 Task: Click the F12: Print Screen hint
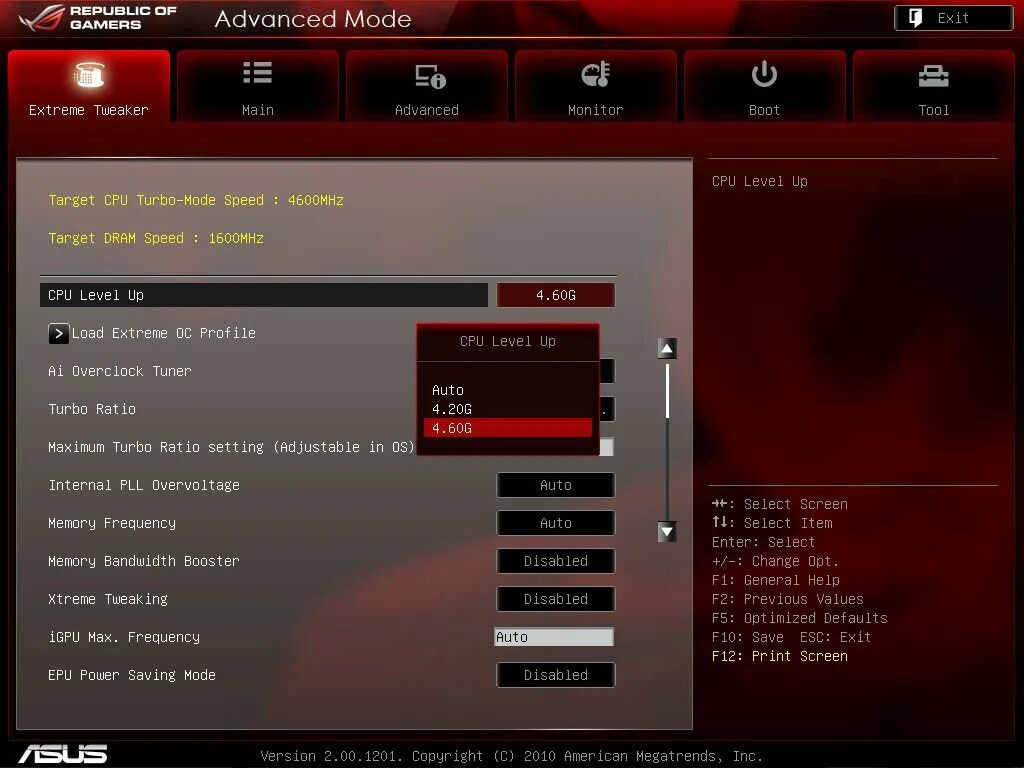[x=780, y=656]
